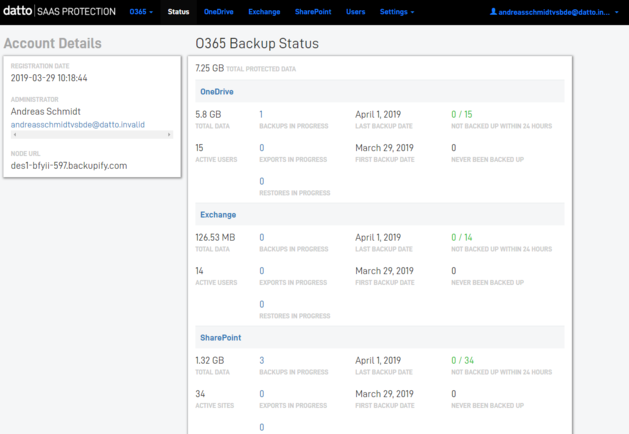The height and width of the screenshot is (434, 629).
Task: Select Exchange 14 active users value
Action: (199, 271)
